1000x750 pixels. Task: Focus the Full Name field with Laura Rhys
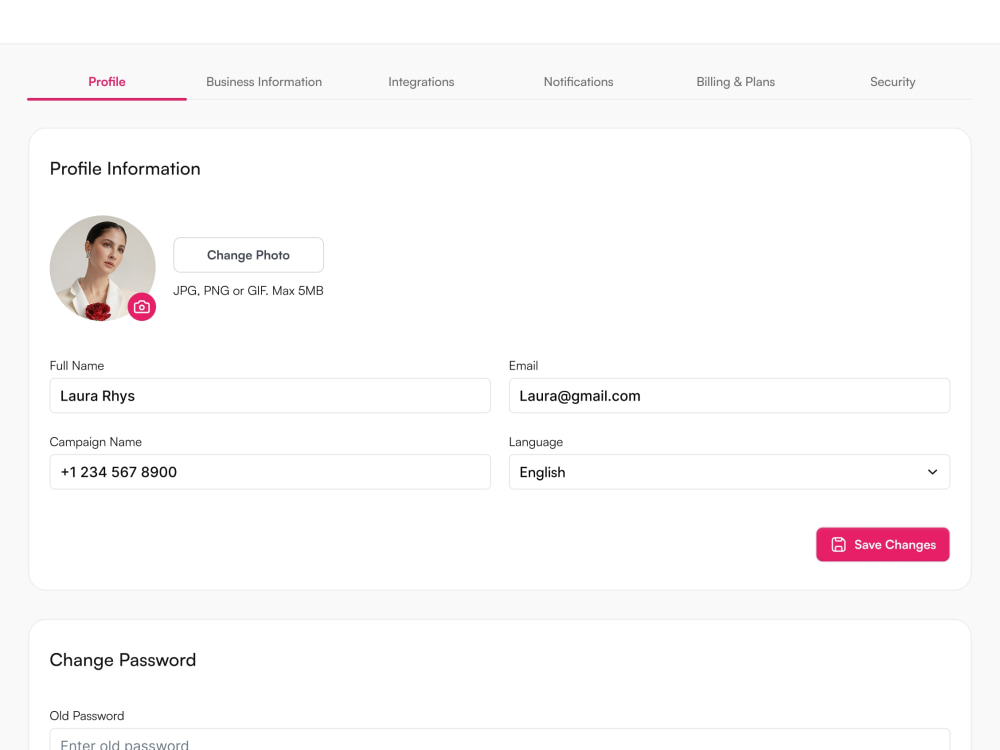270,395
